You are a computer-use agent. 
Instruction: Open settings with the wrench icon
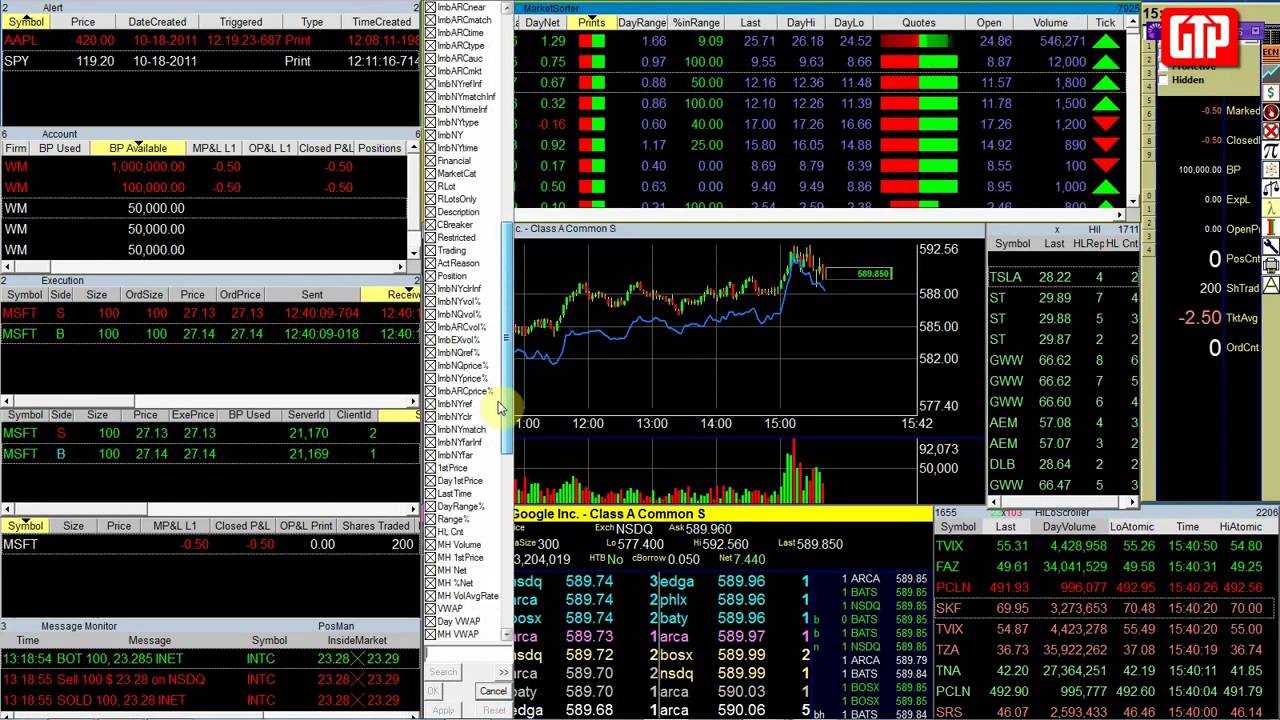coord(1271,246)
